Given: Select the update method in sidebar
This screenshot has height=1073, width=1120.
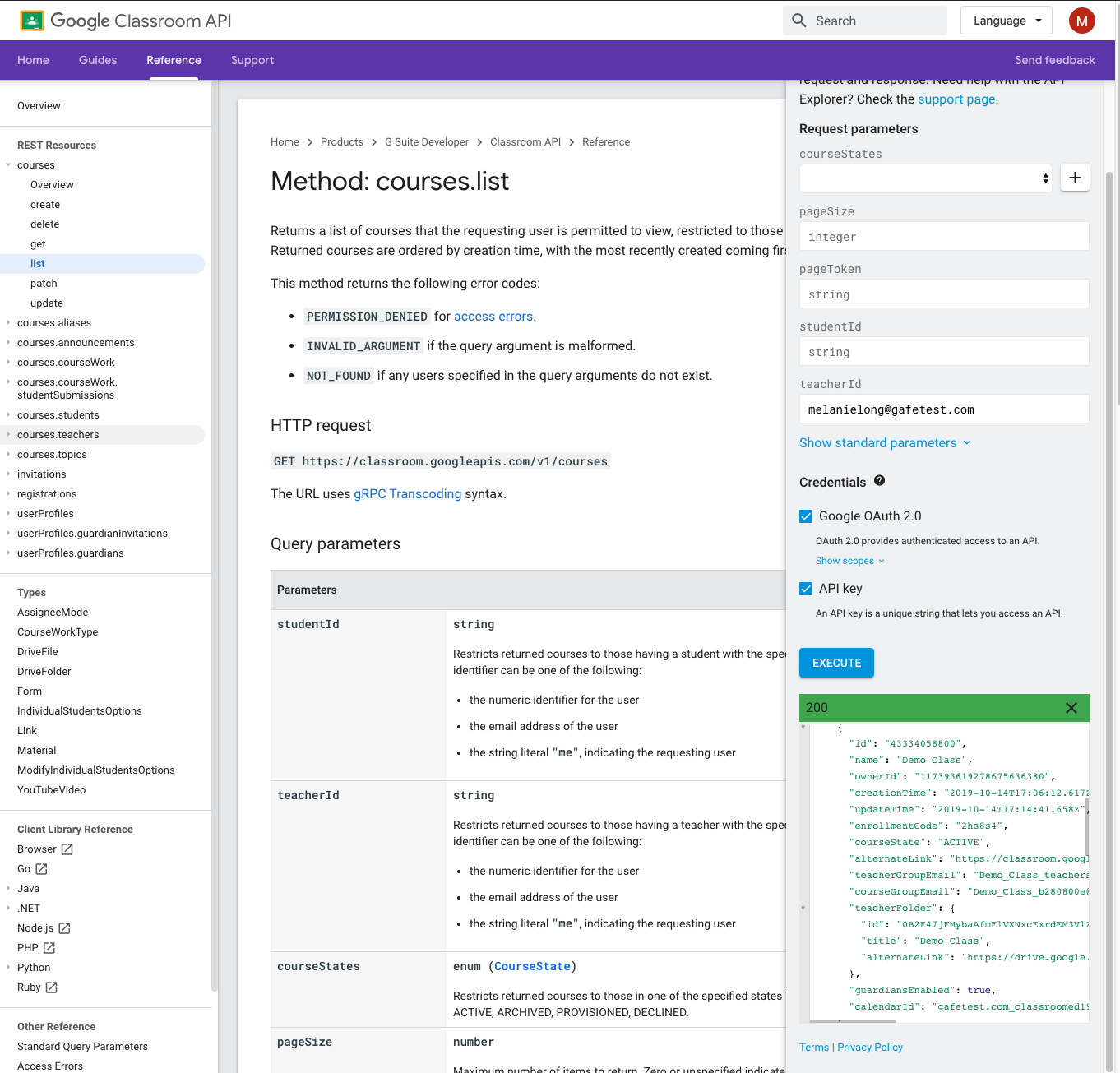Looking at the screenshot, I should tap(47, 303).
